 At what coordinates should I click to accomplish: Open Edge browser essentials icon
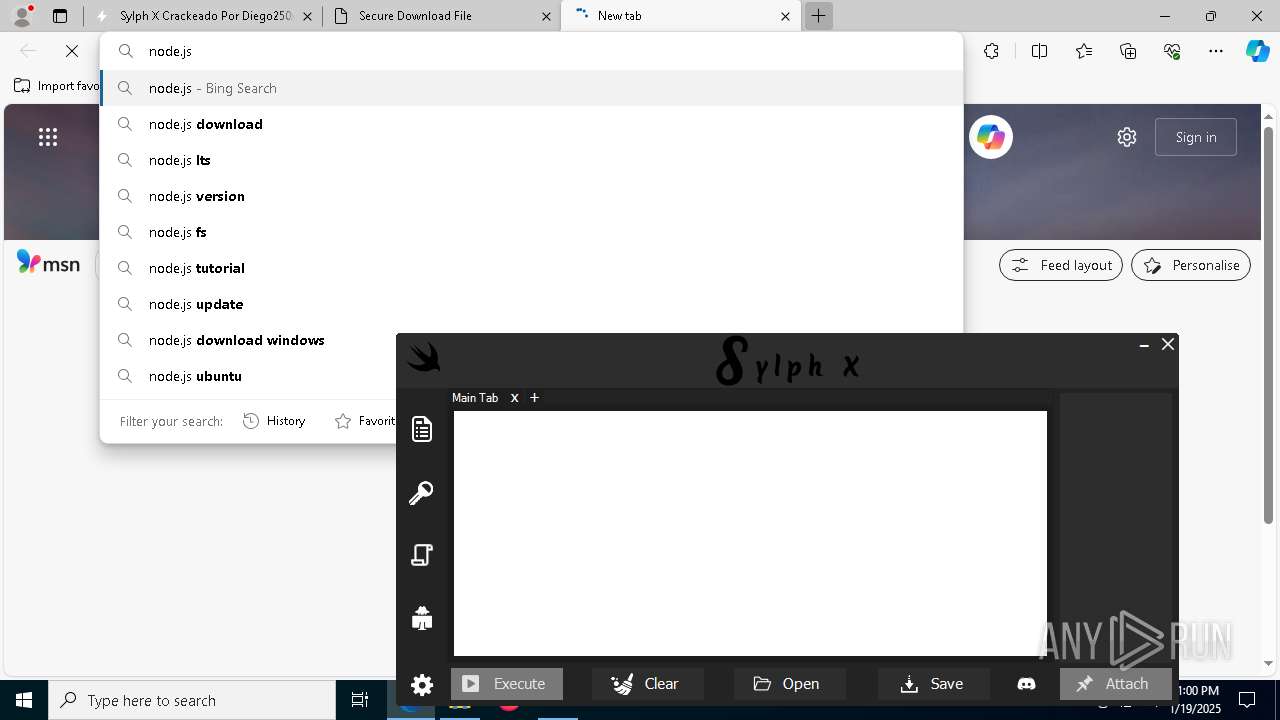point(1172,51)
